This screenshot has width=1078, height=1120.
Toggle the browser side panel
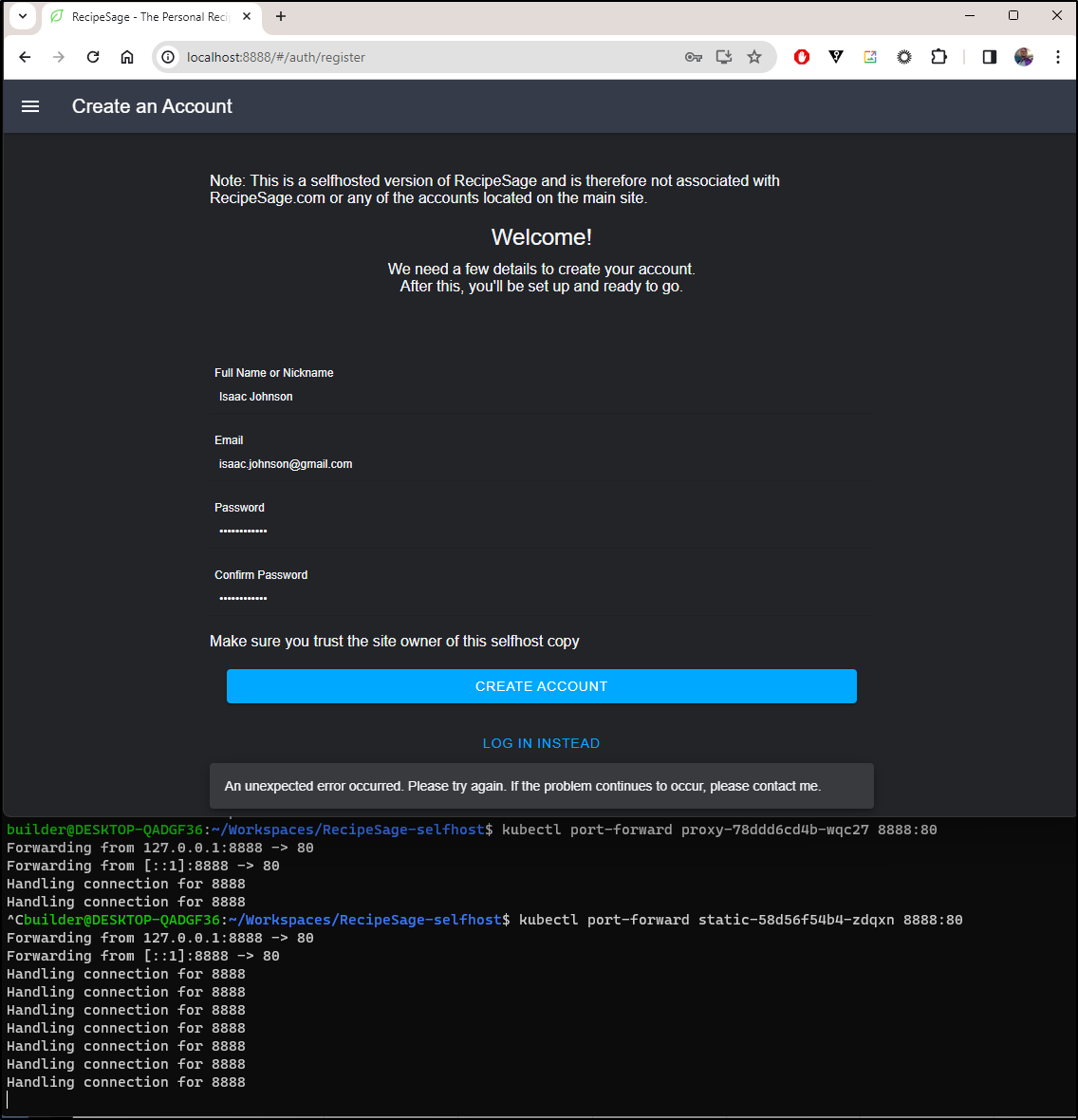(x=990, y=57)
